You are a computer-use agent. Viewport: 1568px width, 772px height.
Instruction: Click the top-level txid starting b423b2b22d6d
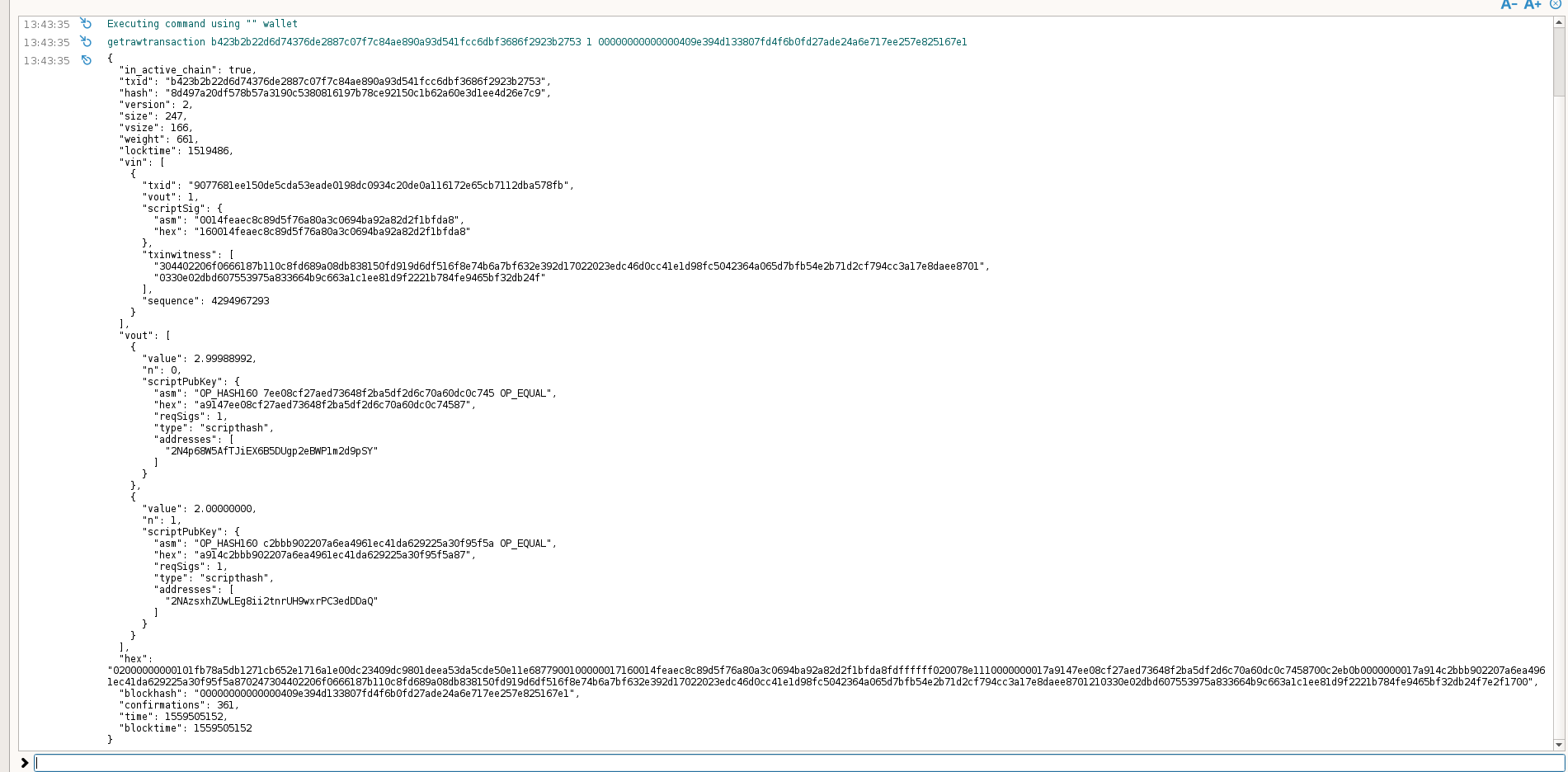click(356, 82)
